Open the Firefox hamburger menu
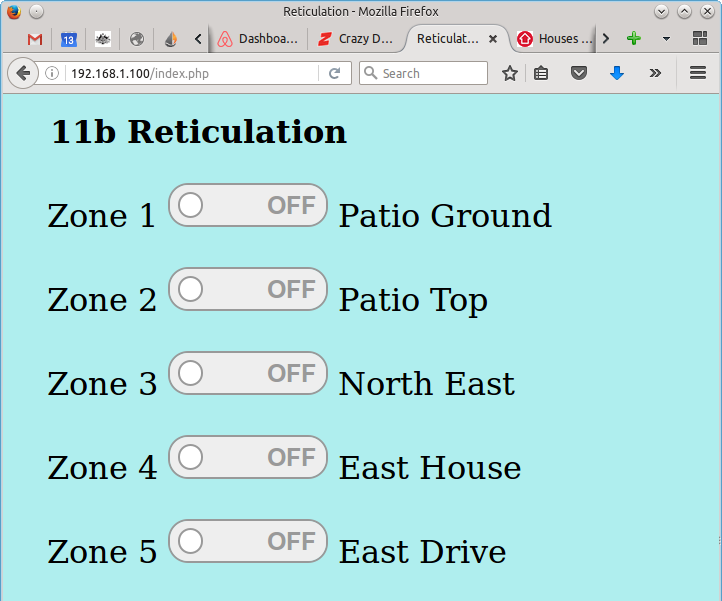The height and width of the screenshot is (601, 722). 698,73
